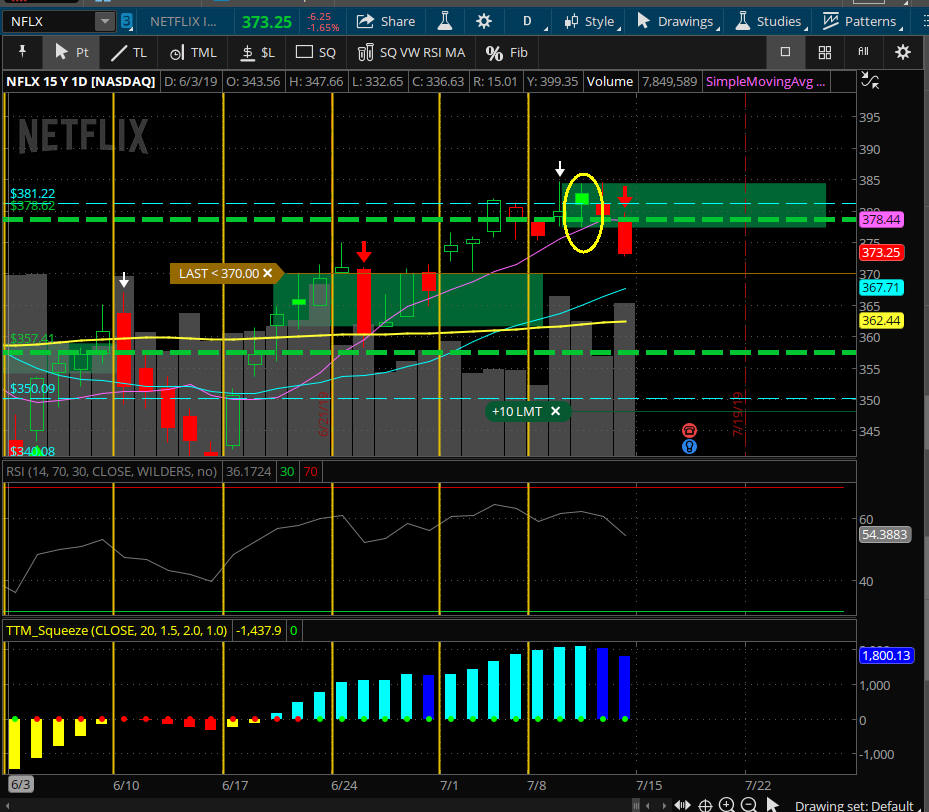Select the TL trendline tool
This screenshot has height=812, width=929.
pyautogui.click(x=128, y=52)
